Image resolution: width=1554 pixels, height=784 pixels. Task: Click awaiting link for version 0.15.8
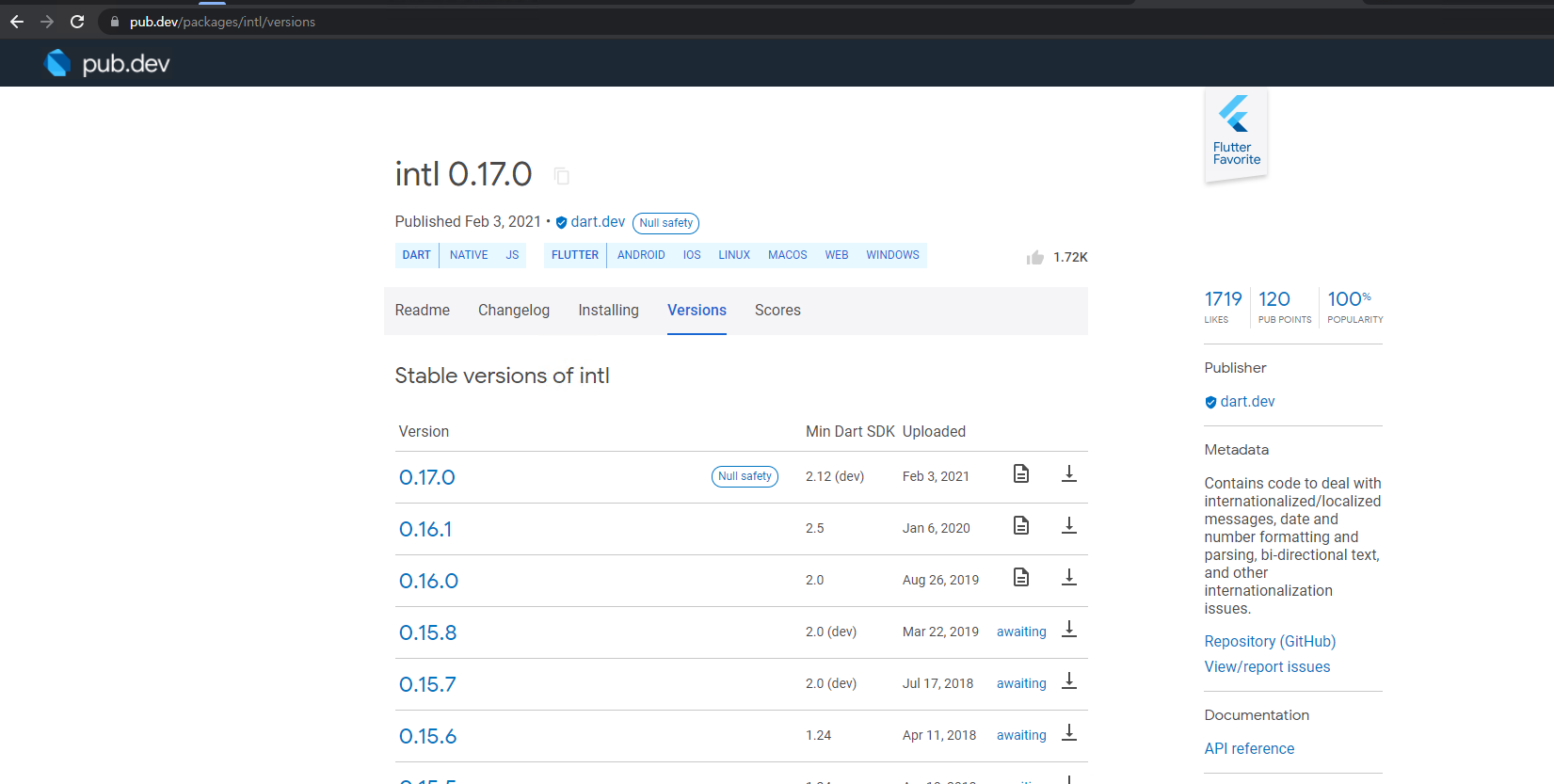pos(1021,632)
